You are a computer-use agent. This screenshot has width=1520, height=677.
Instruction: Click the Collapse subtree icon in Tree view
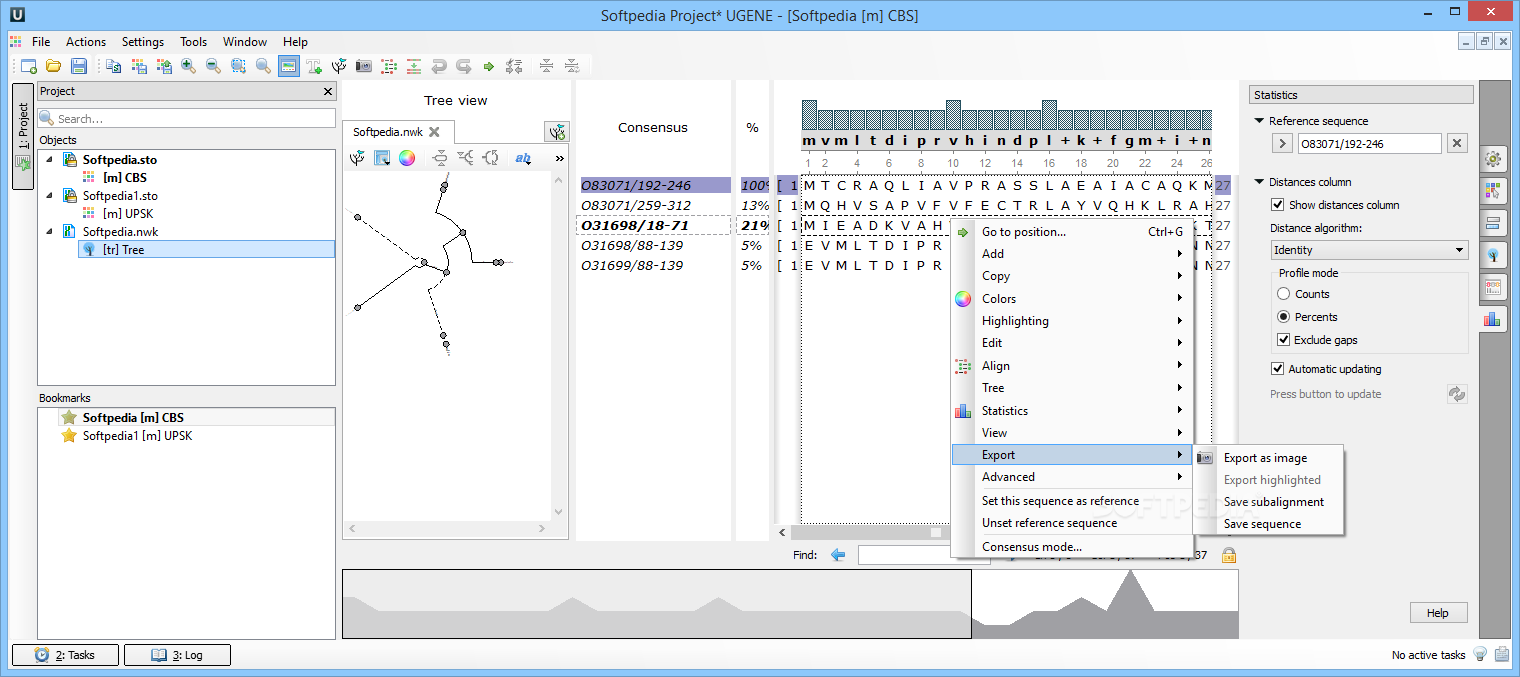click(x=440, y=158)
